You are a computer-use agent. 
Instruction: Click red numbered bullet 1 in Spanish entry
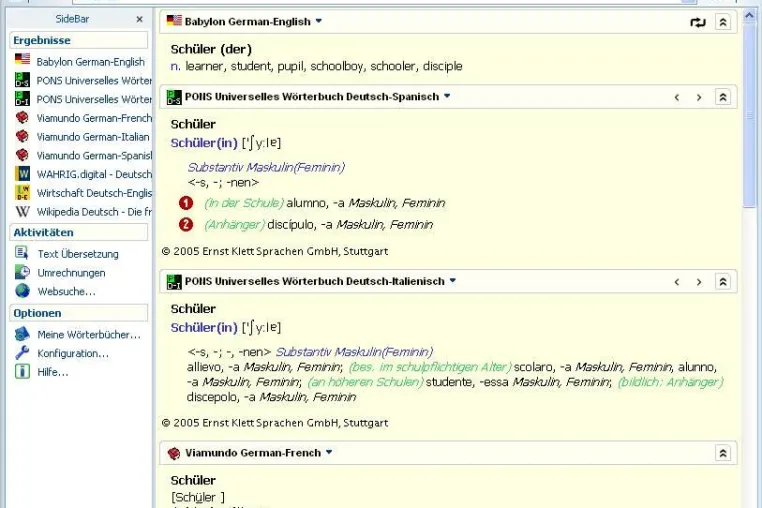click(x=186, y=203)
